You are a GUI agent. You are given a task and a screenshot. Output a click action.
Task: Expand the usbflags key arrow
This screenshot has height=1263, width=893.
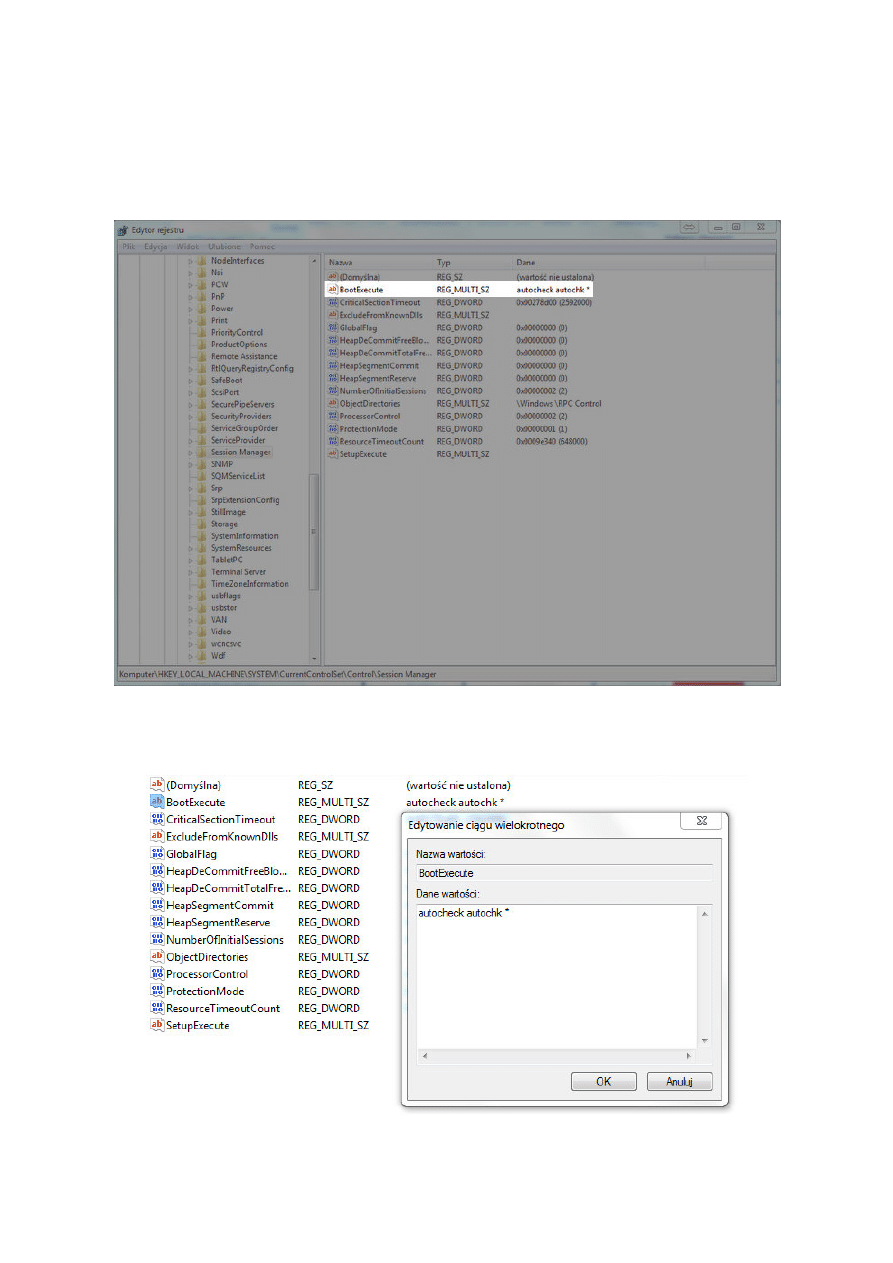click(190, 596)
